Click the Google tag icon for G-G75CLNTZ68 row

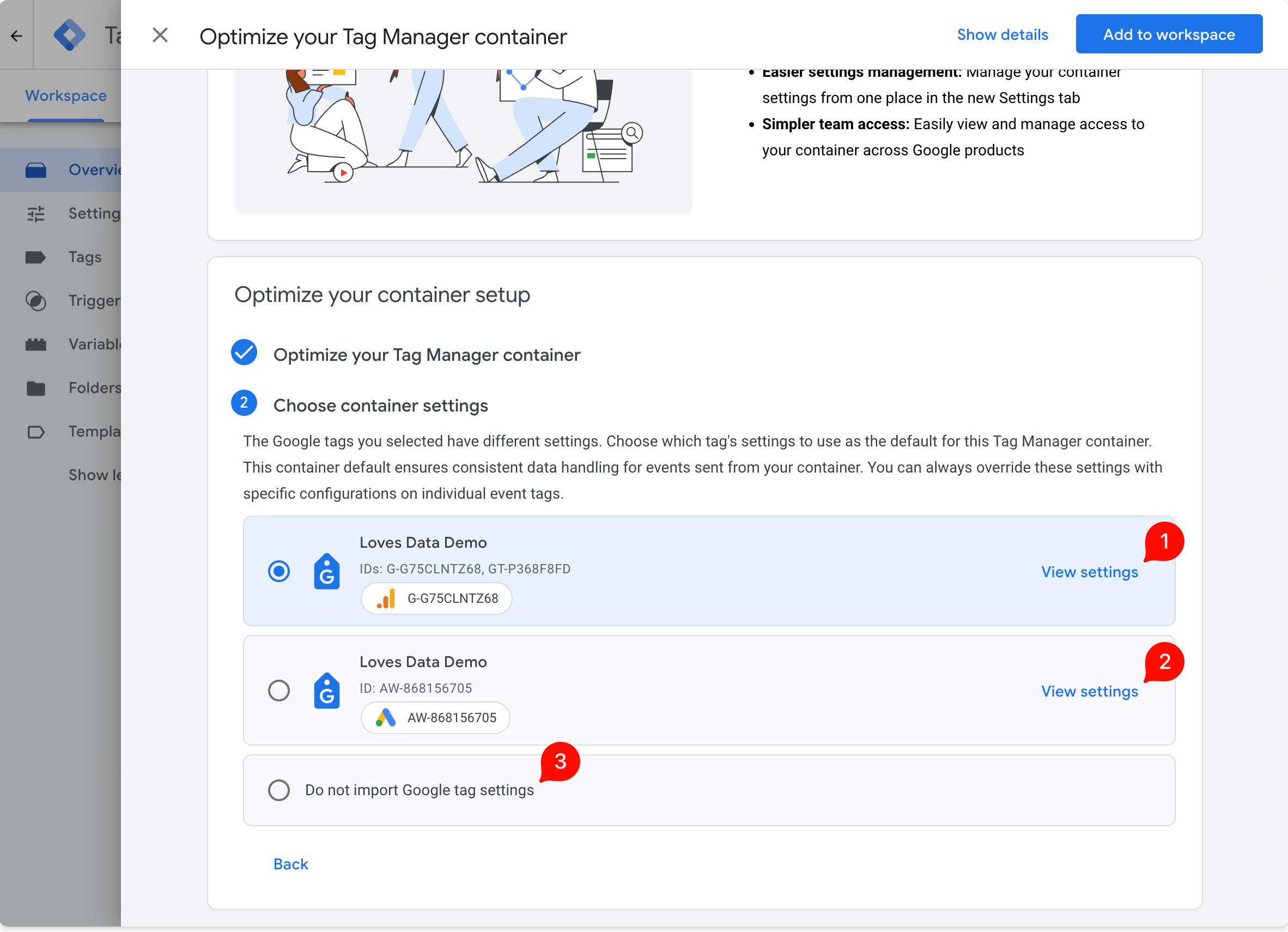click(x=326, y=571)
